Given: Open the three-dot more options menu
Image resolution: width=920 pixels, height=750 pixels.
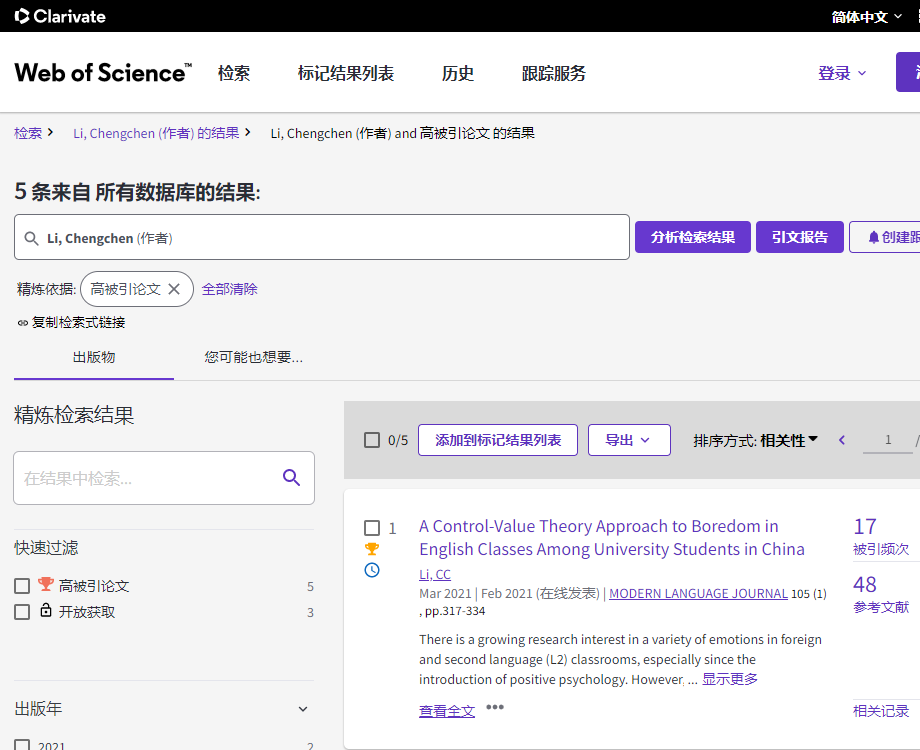Looking at the screenshot, I should [495, 708].
